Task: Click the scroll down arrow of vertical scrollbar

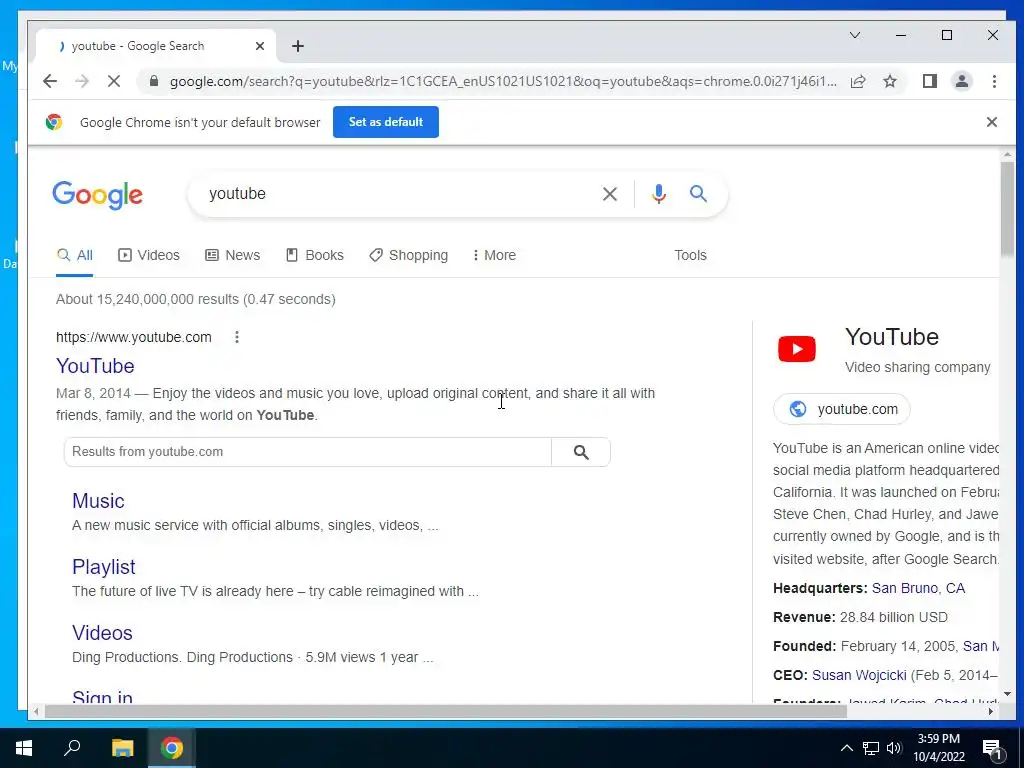Action: pyautogui.click(x=1007, y=694)
